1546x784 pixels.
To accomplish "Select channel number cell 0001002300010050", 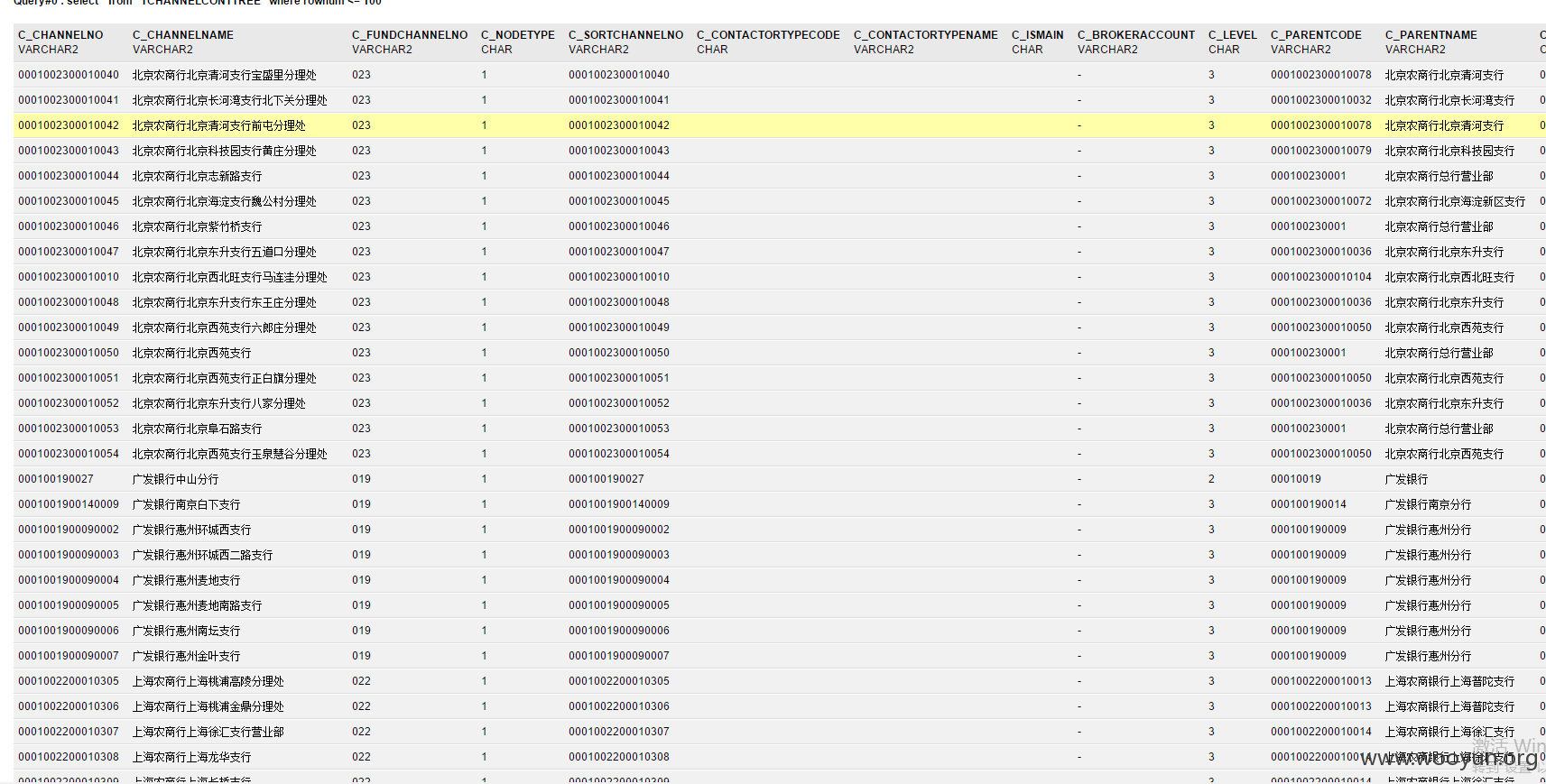I will pos(69,353).
